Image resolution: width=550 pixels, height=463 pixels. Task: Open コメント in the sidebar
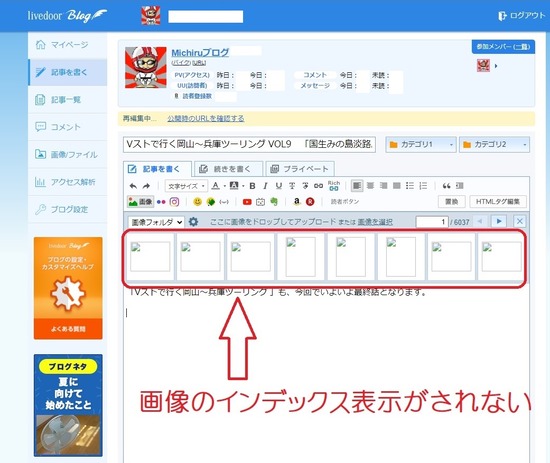[68, 127]
